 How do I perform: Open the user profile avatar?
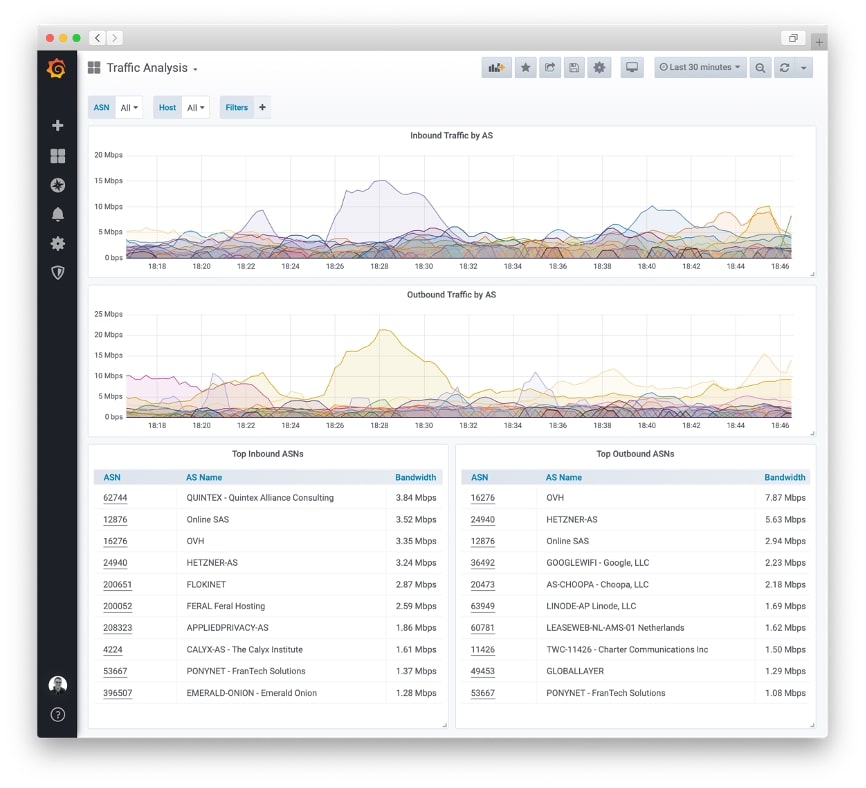tap(57, 685)
